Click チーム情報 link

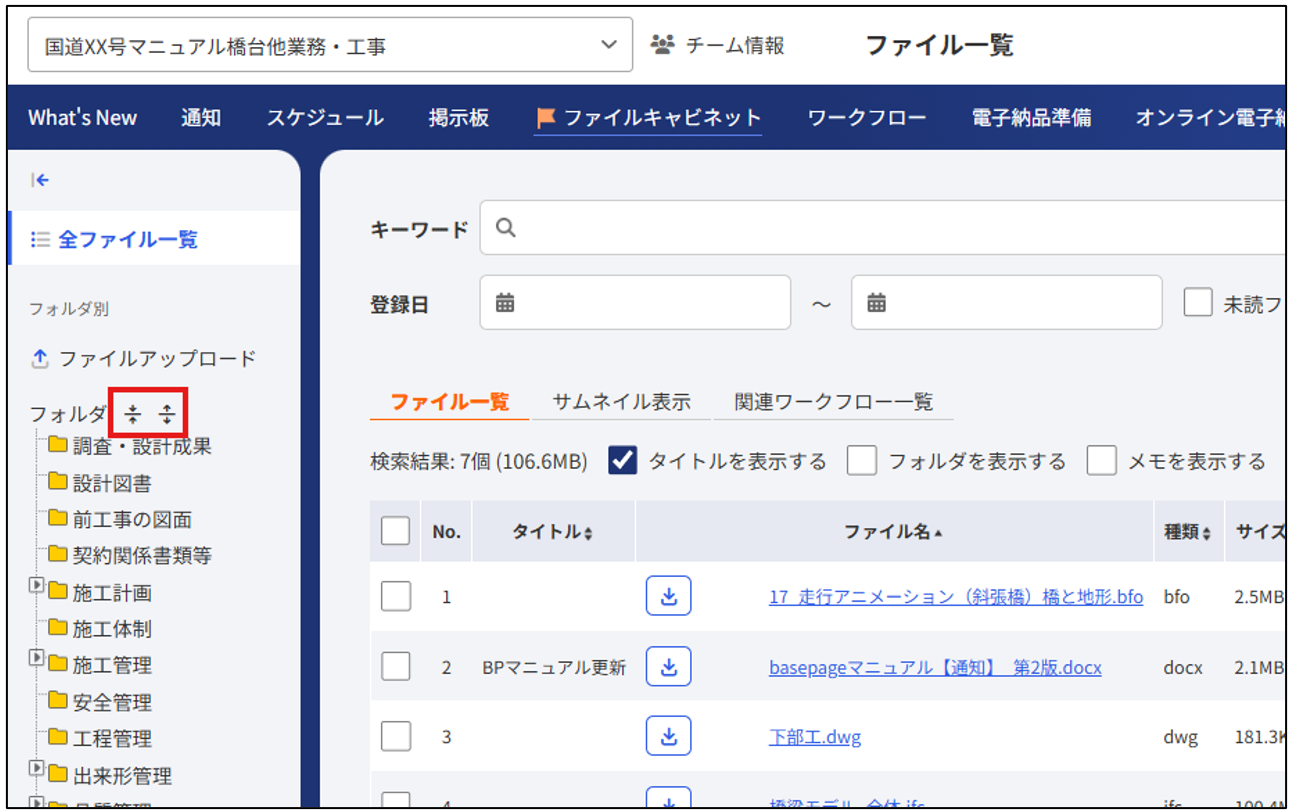735,45
